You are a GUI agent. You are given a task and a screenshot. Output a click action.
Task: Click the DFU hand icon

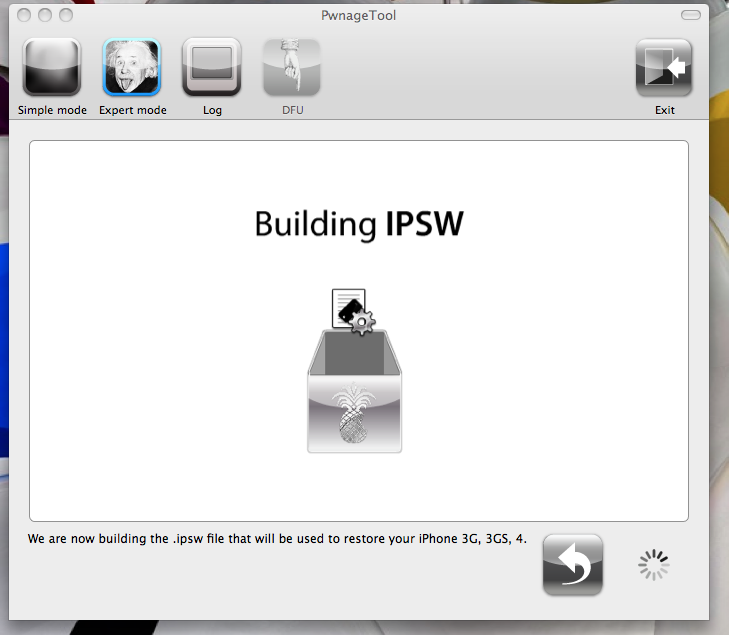[x=292, y=67]
